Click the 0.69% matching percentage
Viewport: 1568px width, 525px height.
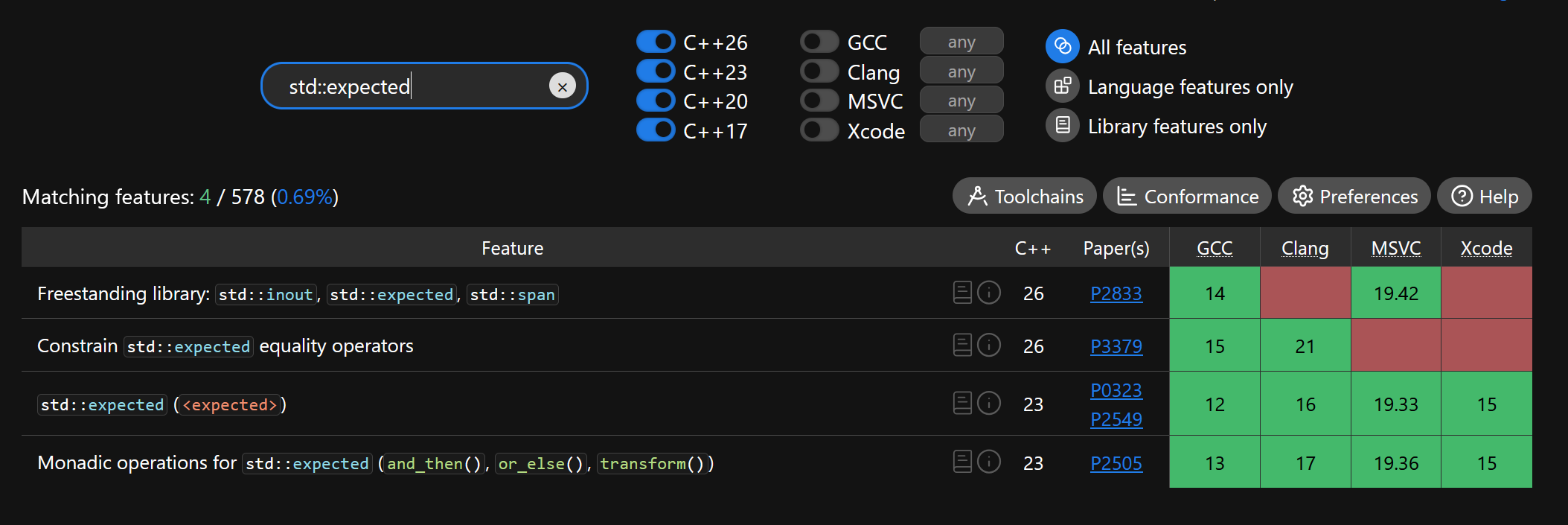click(x=305, y=197)
